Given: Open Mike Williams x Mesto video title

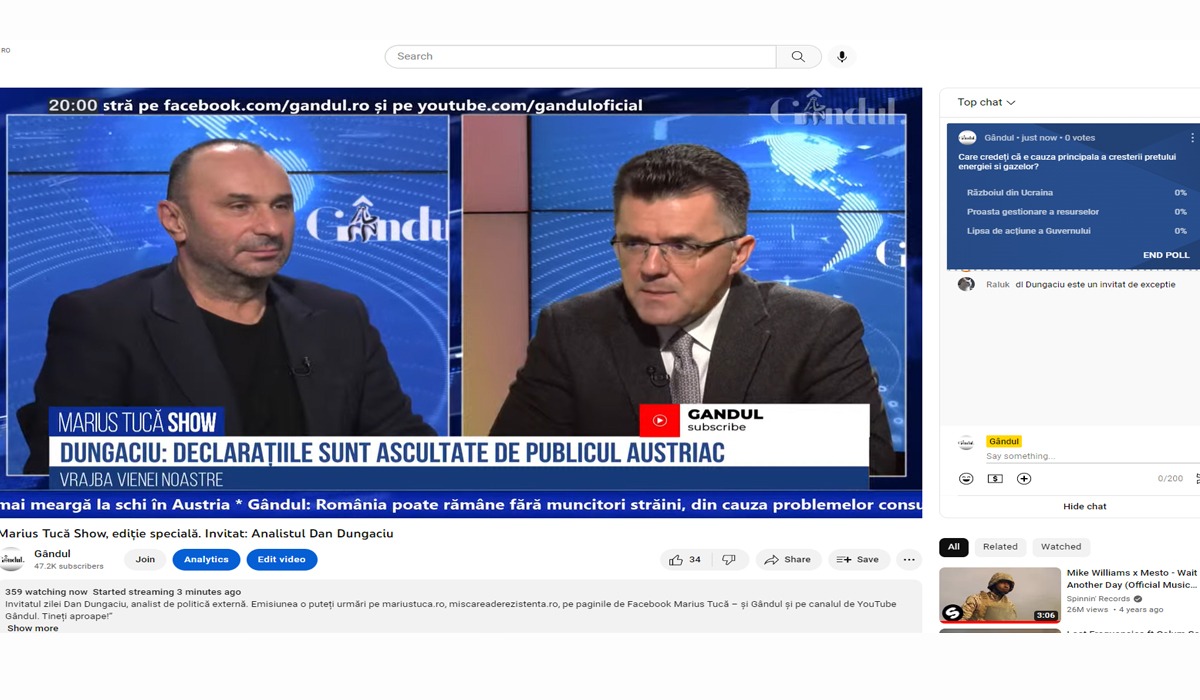Looking at the screenshot, I should pyautogui.click(x=1132, y=579).
